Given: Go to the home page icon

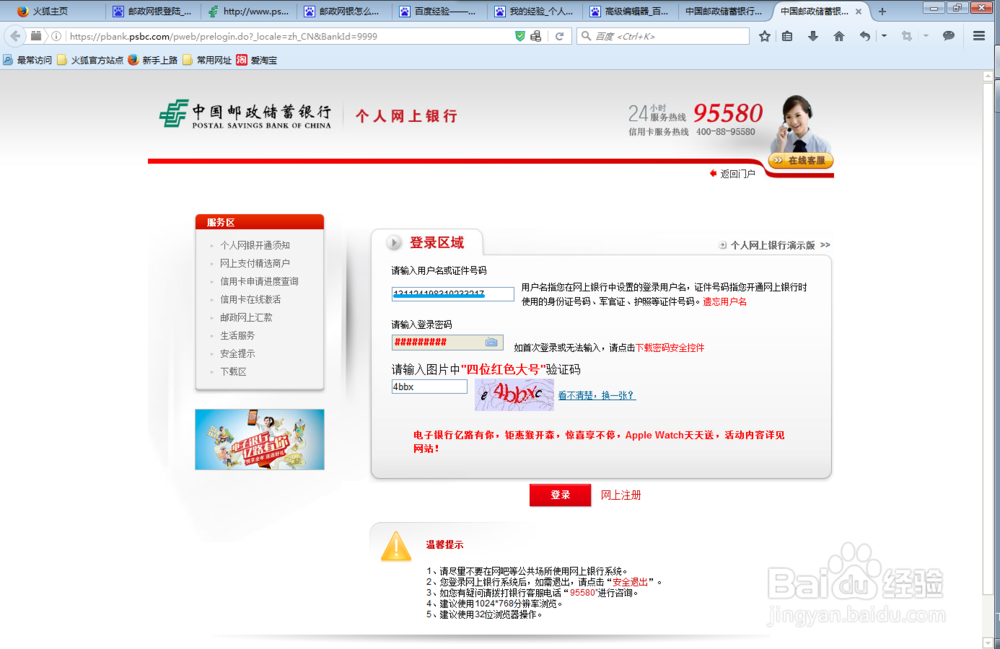Looking at the screenshot, I should click(x=839, y=36).
